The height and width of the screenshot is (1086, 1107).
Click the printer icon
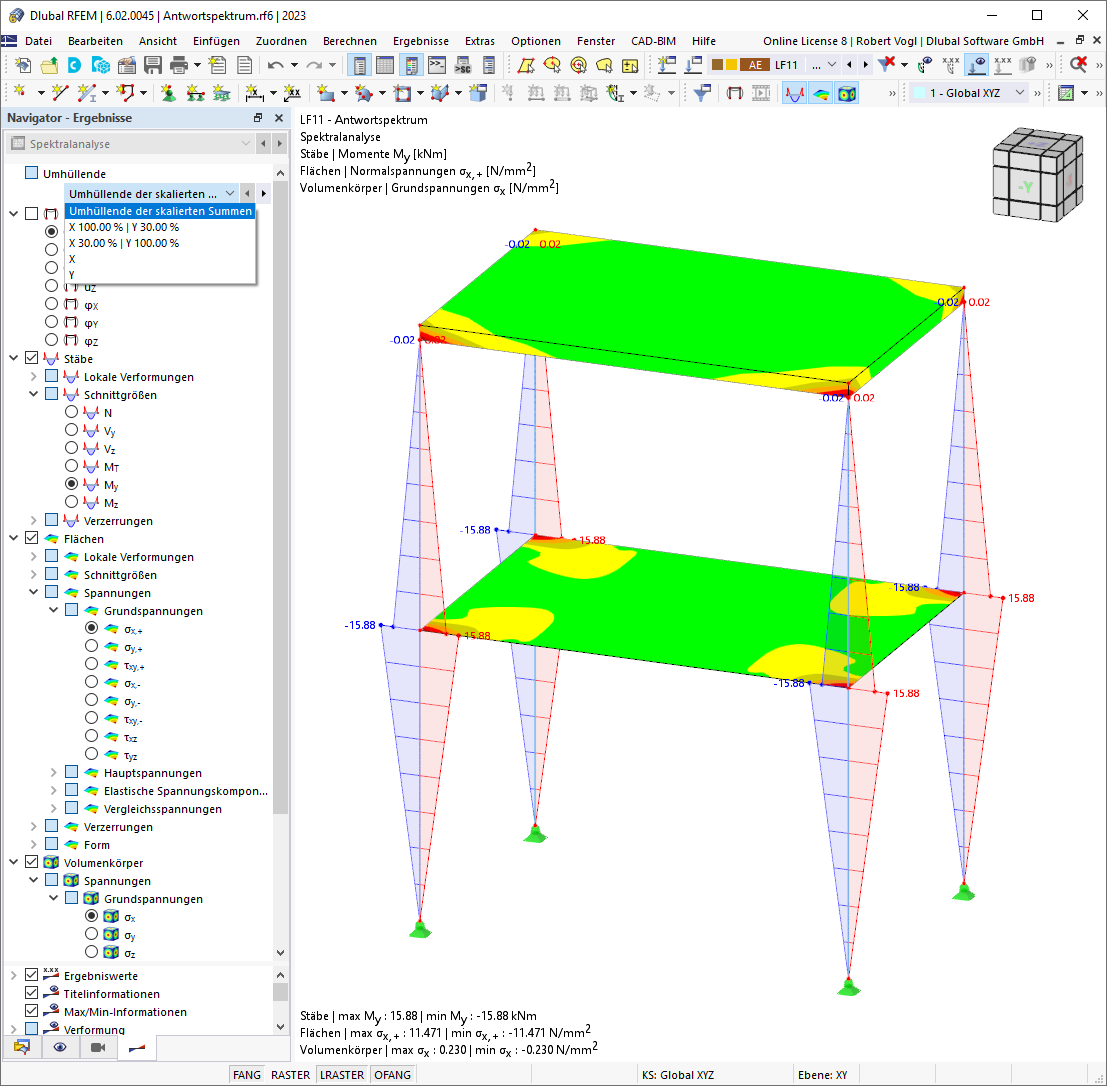(x=179, y=66)
